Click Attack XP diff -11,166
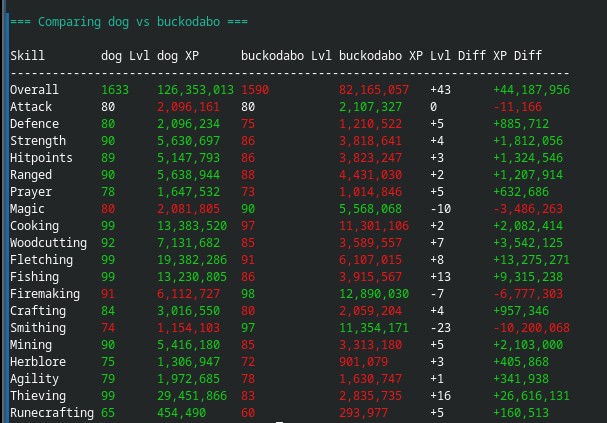The image size is (607, 423). pyautogui.click(x=518, y=107)
